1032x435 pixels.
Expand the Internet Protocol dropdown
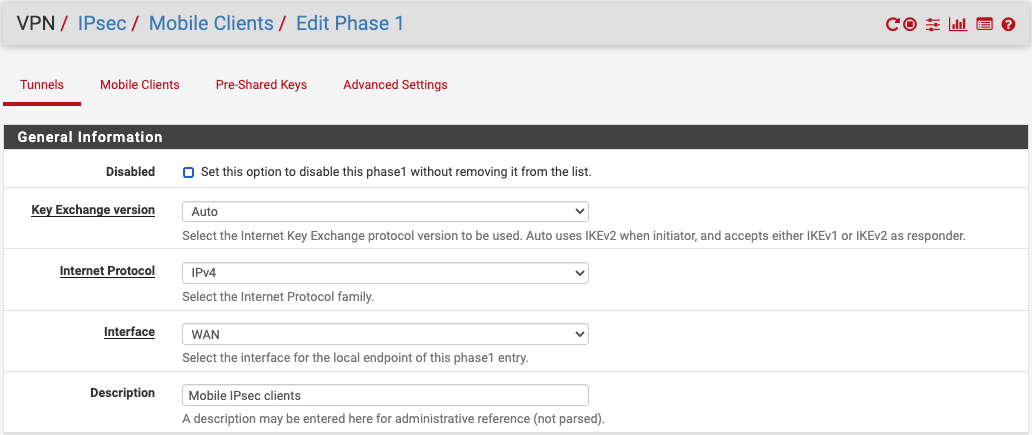coord(385,272)
